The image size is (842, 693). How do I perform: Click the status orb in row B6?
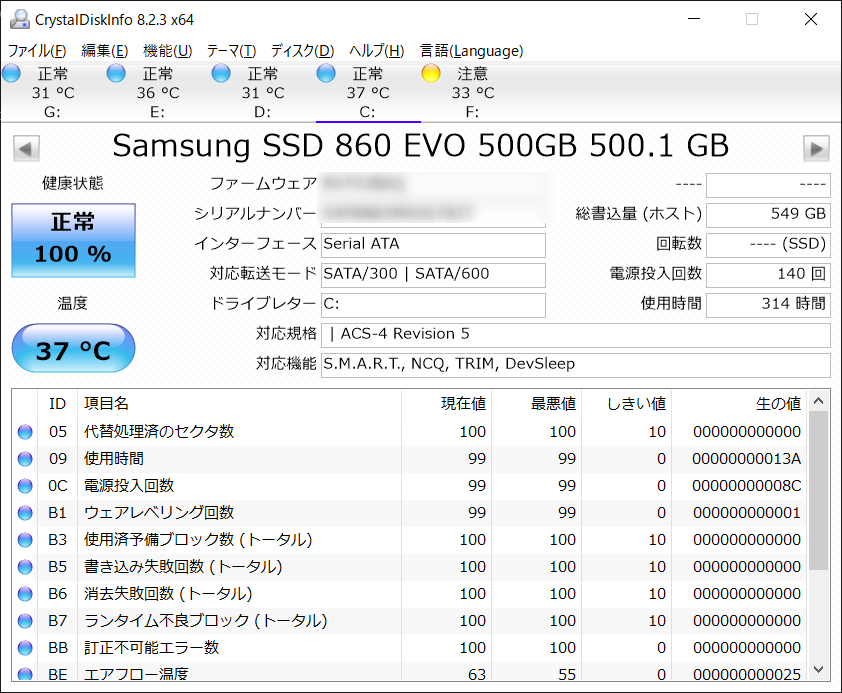click(25, 594)
